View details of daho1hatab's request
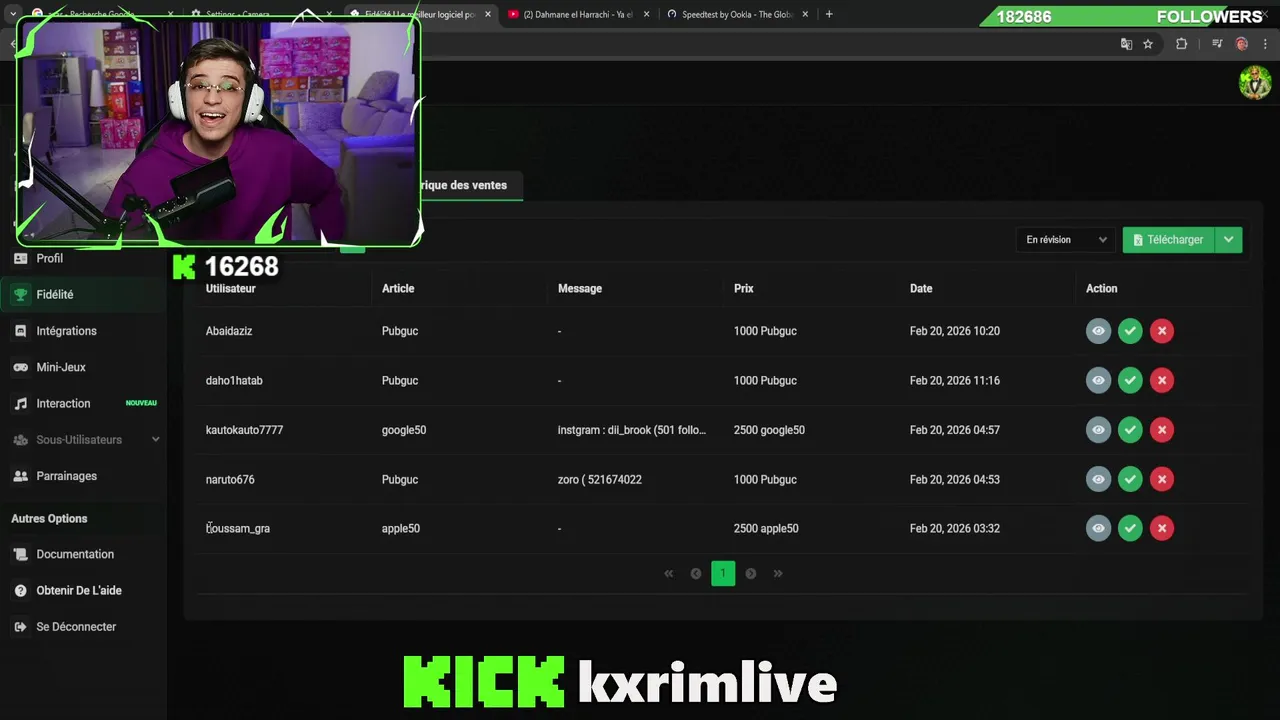 pos(1098,380)
